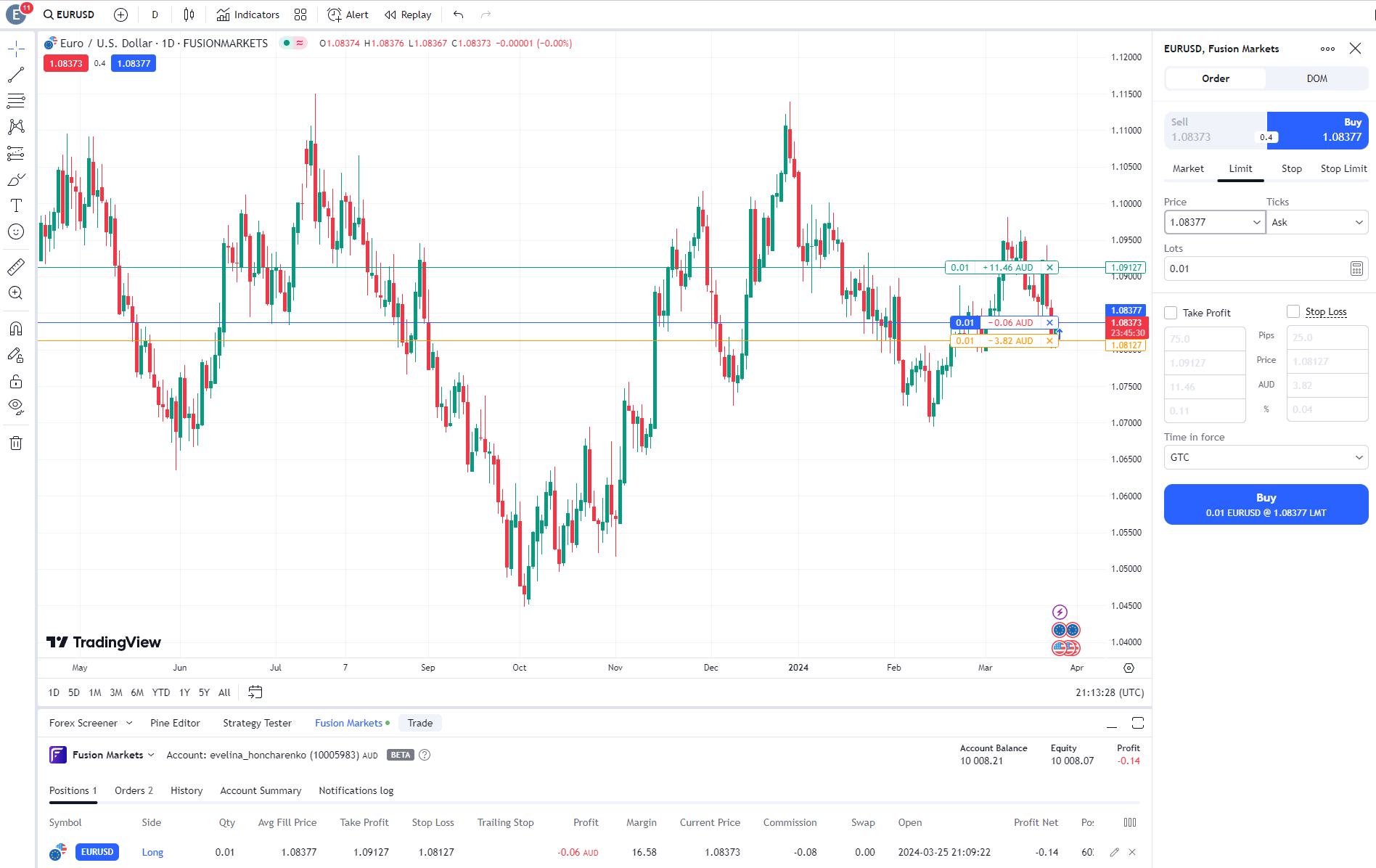1376x868 pixels.
Task: Expand the Forex Screener dropdown
Action: [129, 723]
